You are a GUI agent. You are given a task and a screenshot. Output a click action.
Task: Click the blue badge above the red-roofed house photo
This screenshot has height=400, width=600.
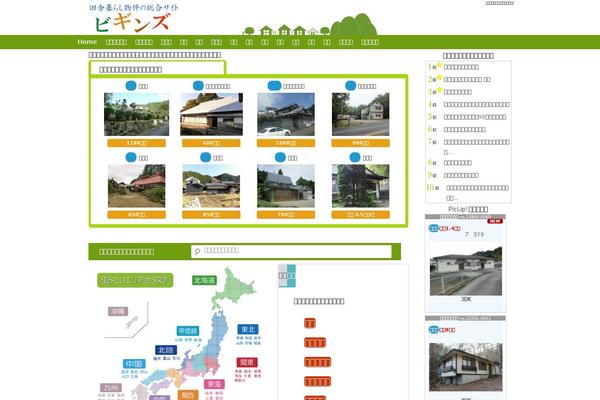pos(131,157)
